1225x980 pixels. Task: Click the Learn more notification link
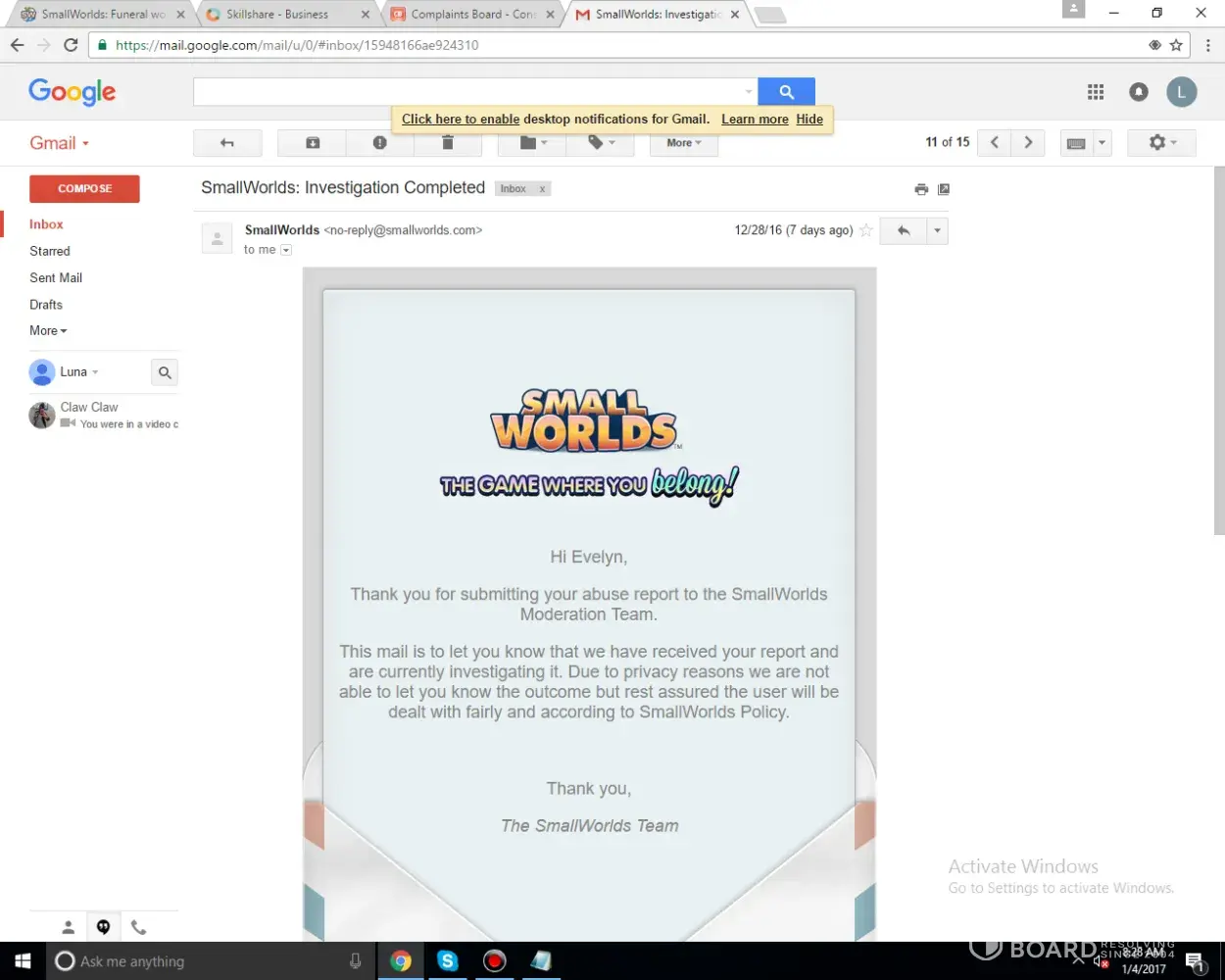click(x=755, y=120)
